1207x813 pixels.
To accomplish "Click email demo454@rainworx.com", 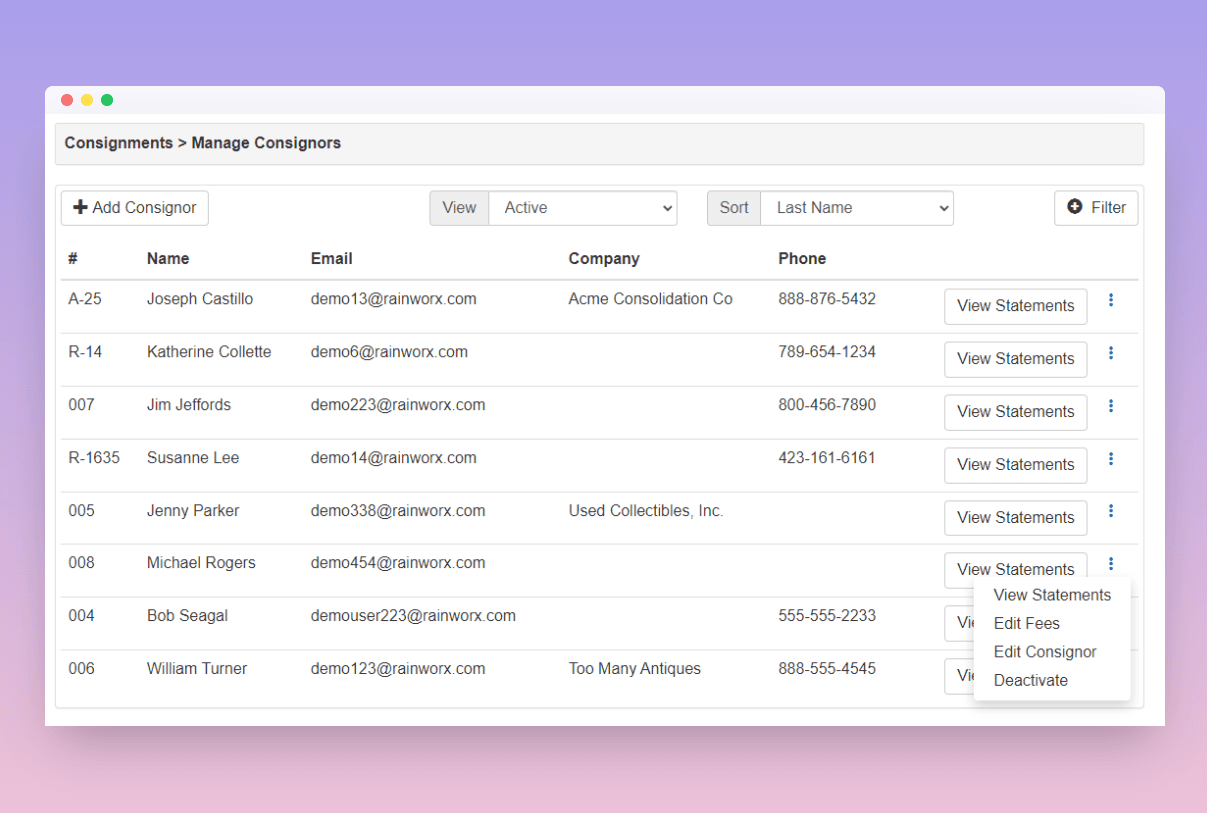I will 398,563.
